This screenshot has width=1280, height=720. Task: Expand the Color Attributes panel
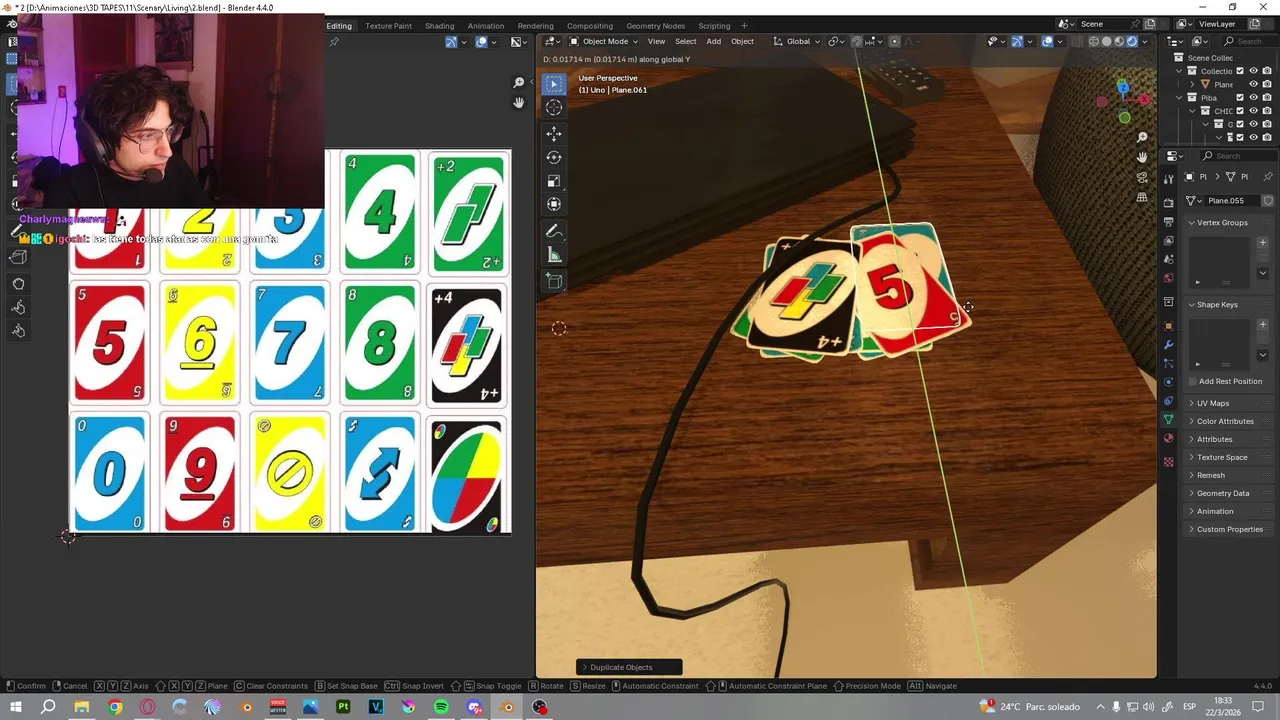click(1225, 421)
